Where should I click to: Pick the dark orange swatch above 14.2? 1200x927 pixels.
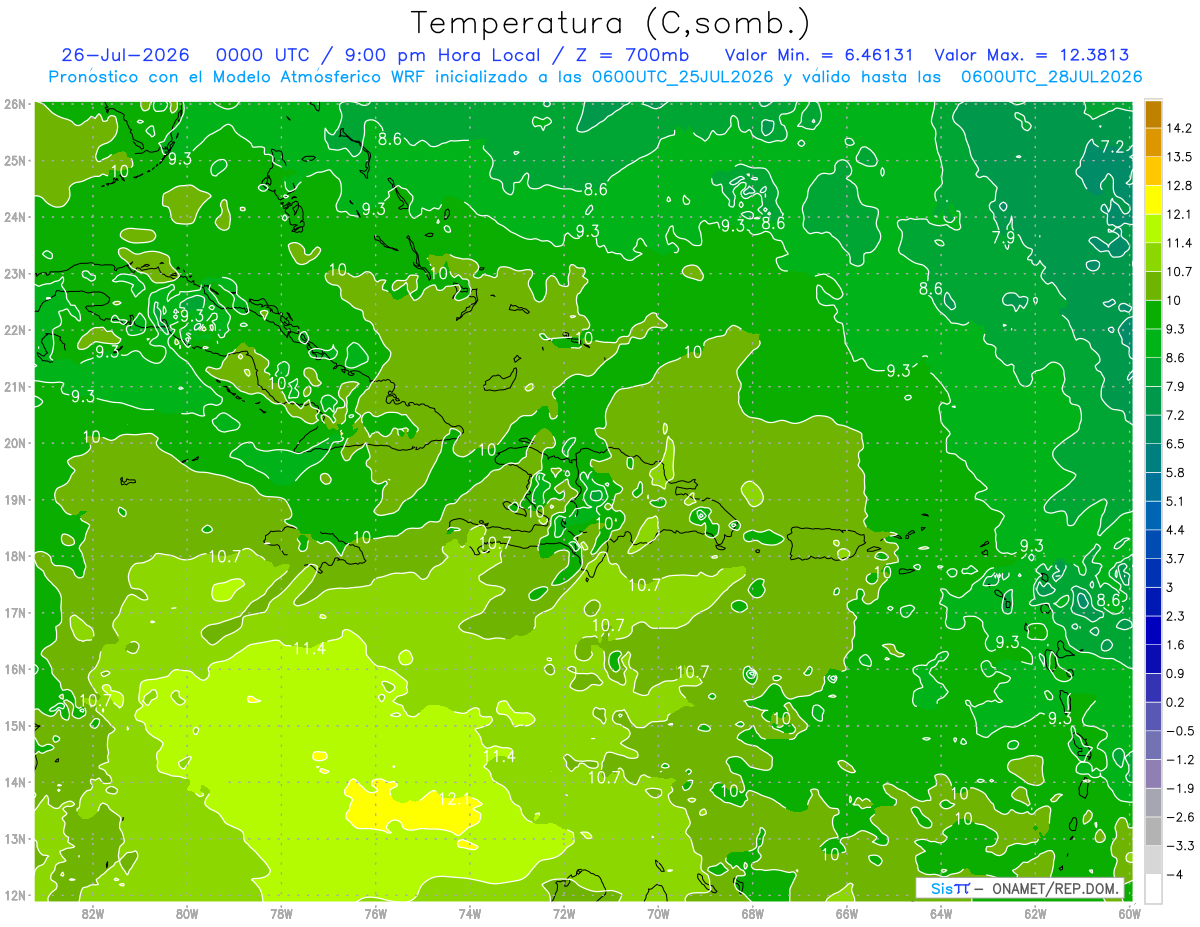click(1153, 115)
